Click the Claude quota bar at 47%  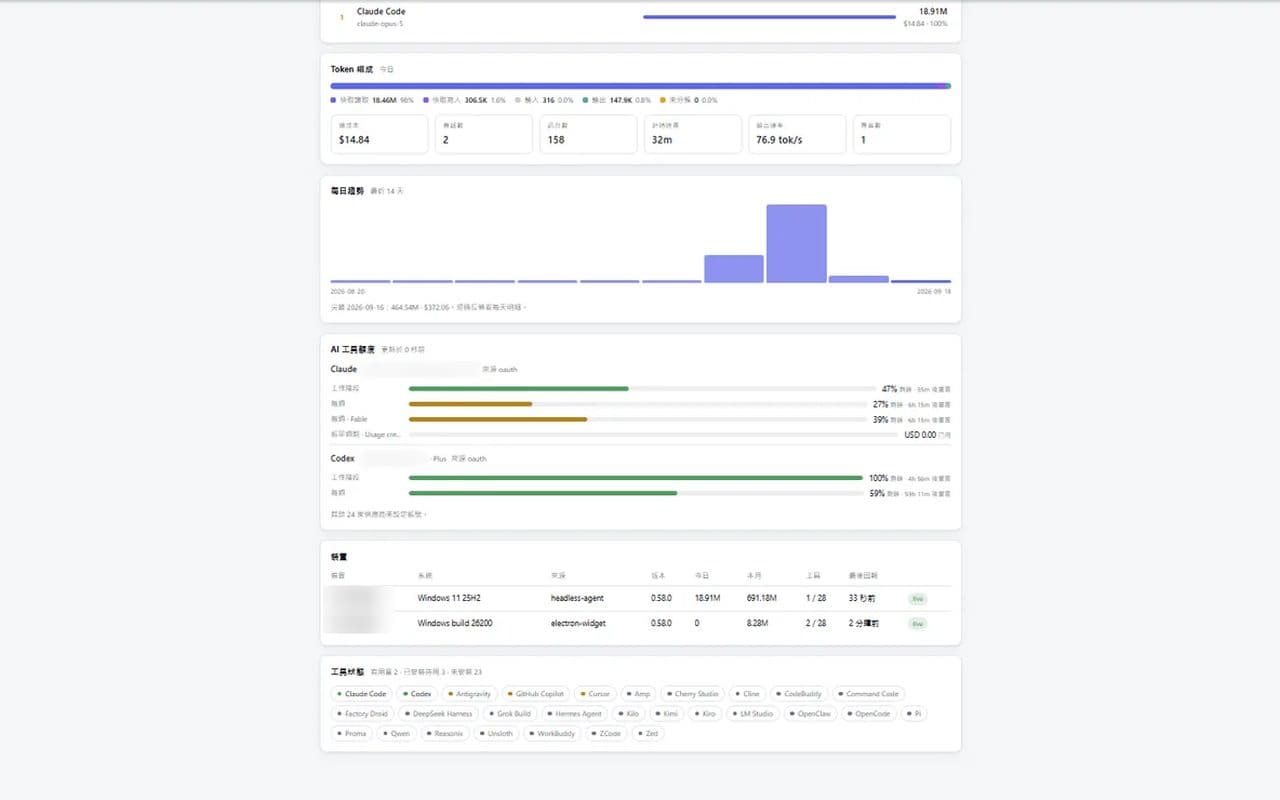pos(643,389)
